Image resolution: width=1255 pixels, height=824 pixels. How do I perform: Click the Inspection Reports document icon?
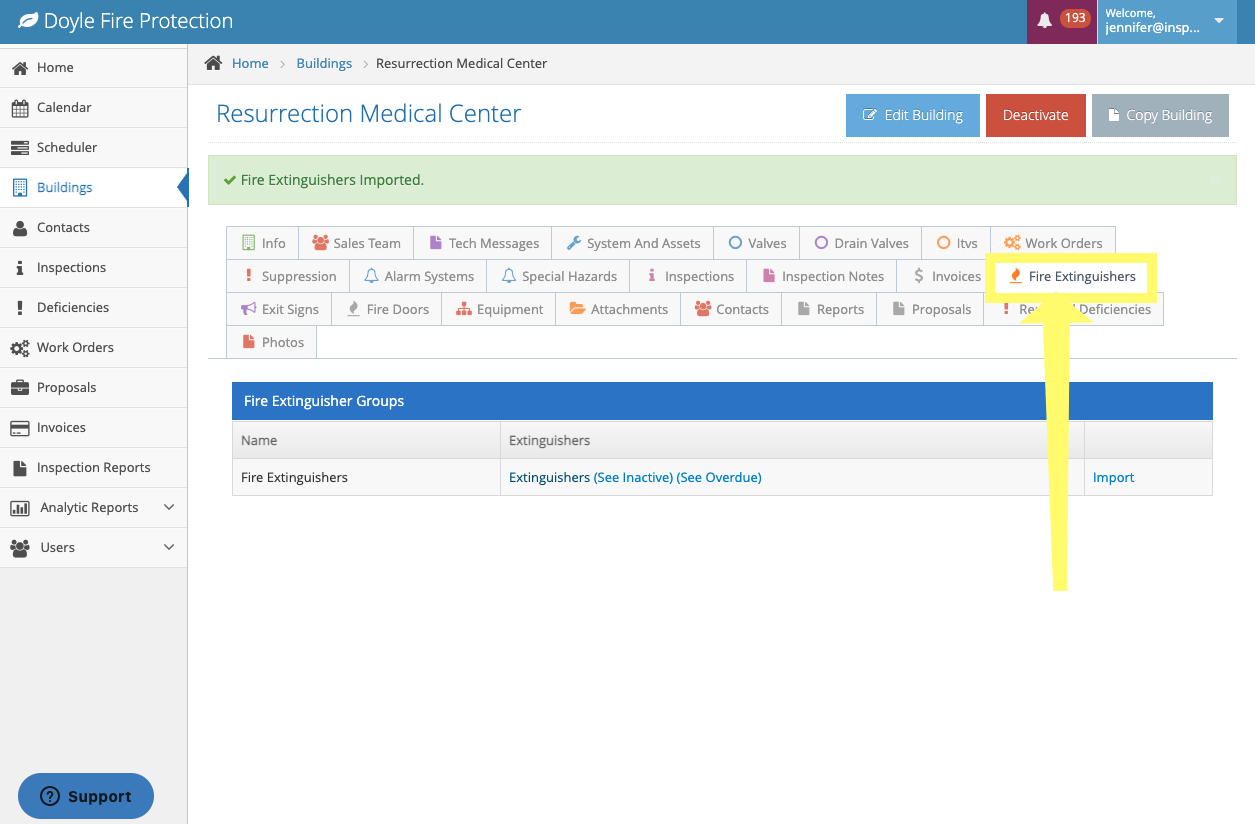pos(19,468)
